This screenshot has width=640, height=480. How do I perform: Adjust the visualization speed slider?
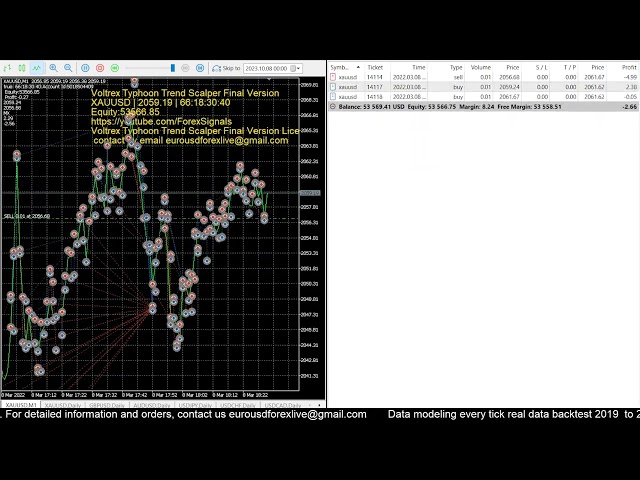pos(172,68)
